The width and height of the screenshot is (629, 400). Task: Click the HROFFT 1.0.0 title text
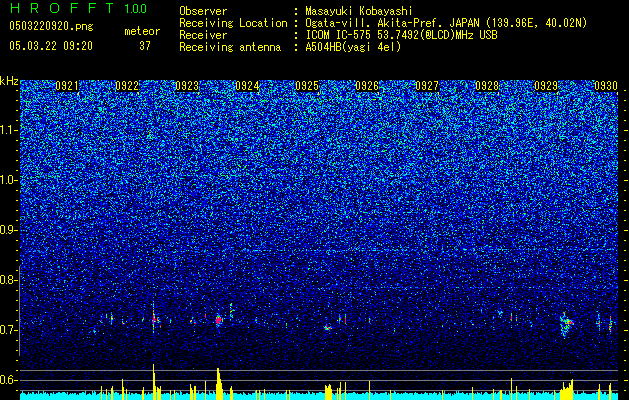pyautogui.click(x=79, y=8)
